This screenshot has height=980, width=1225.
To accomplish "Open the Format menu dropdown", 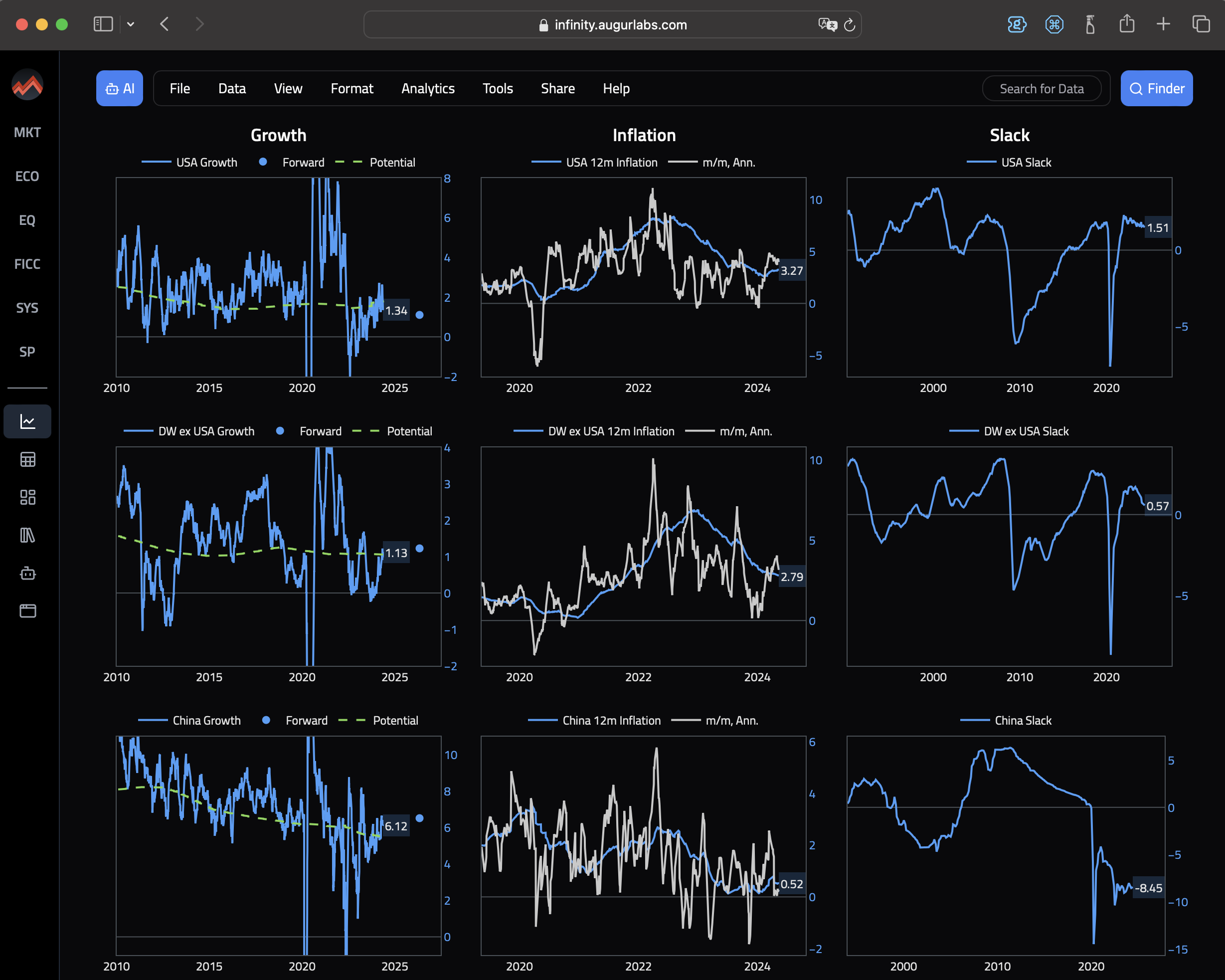I will [352, 88].
